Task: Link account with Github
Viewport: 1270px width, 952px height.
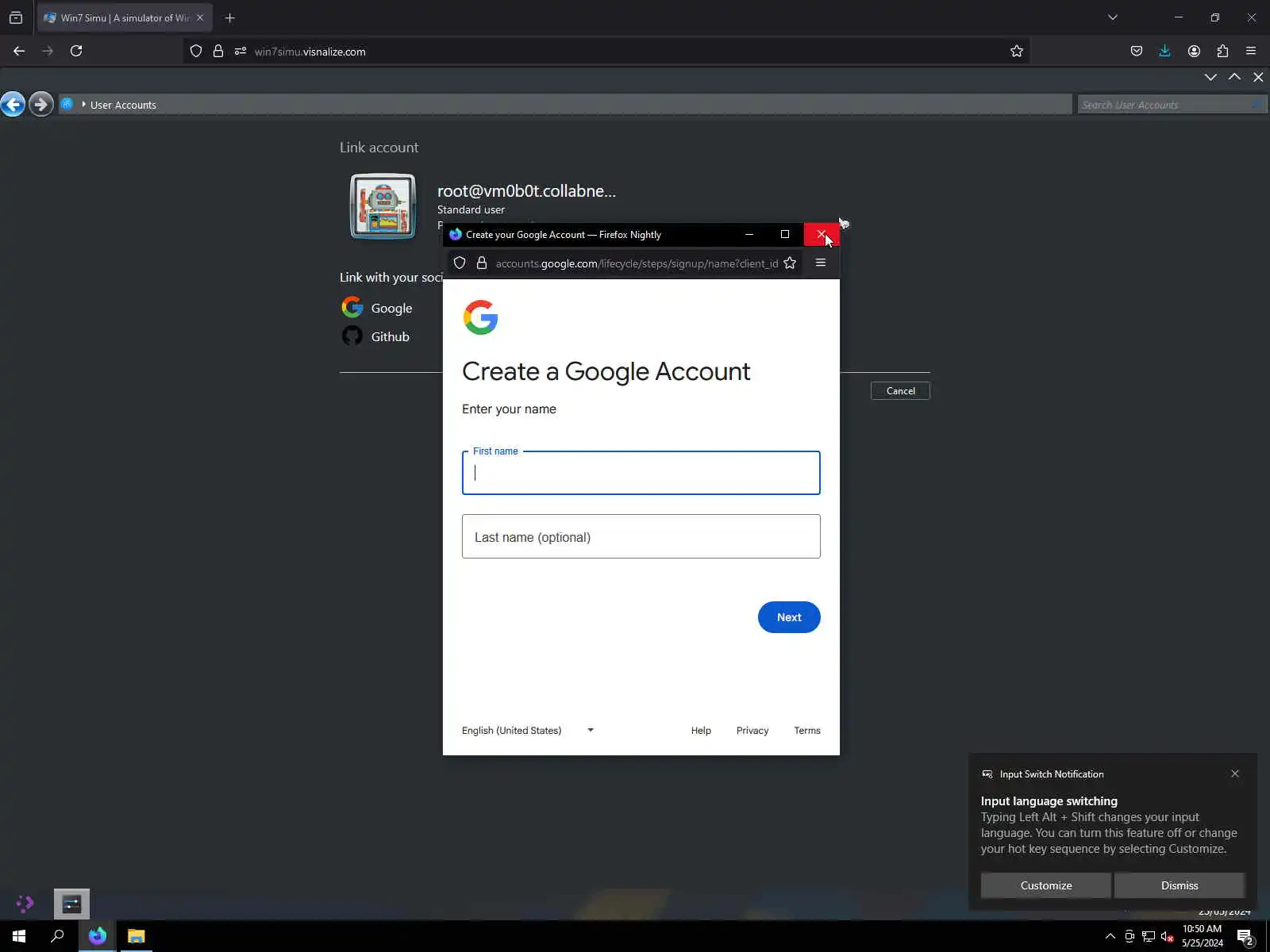Action: [x=375, y=336]
